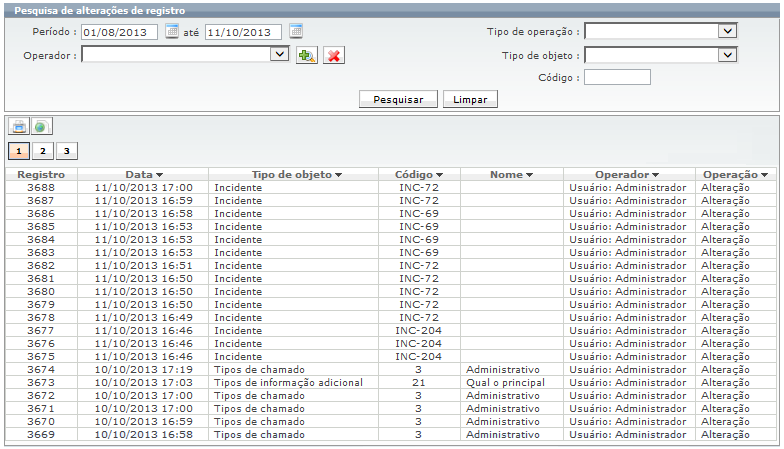Click 'Tipos de informação adicional' cell
This screenshot has height=449, width=784.
pos(288,382)
